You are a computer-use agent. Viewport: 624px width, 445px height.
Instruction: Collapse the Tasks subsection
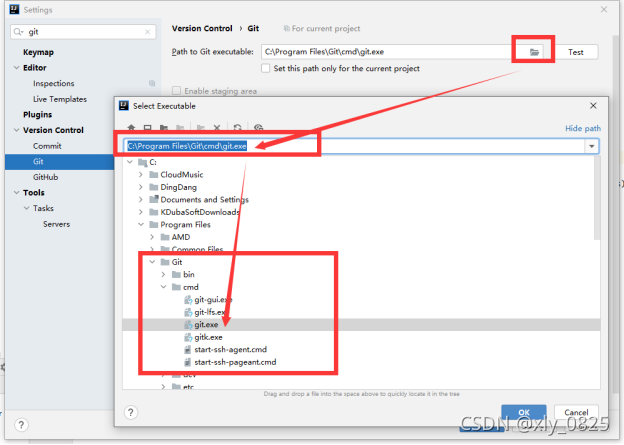26,208
